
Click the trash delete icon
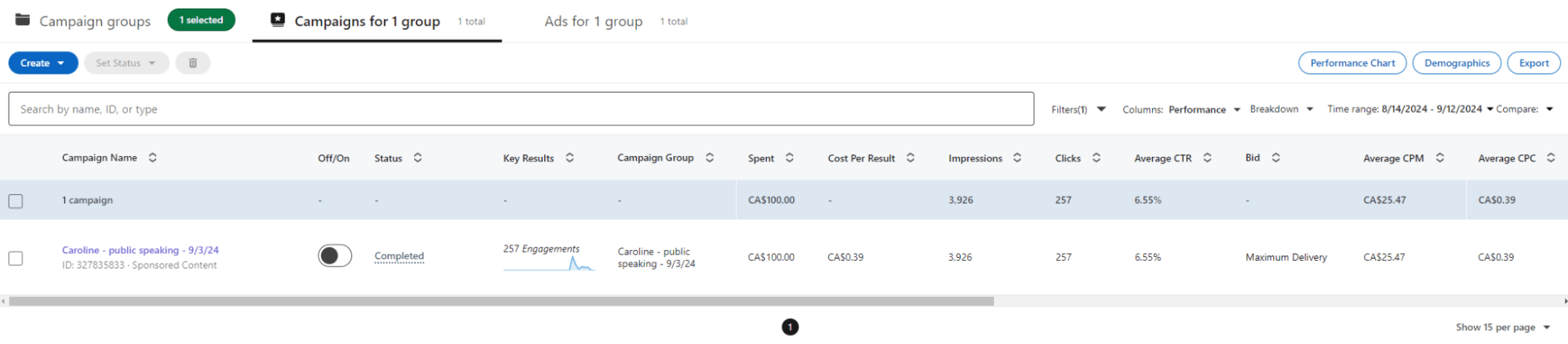pyautogui.click(x=192, y=63)
